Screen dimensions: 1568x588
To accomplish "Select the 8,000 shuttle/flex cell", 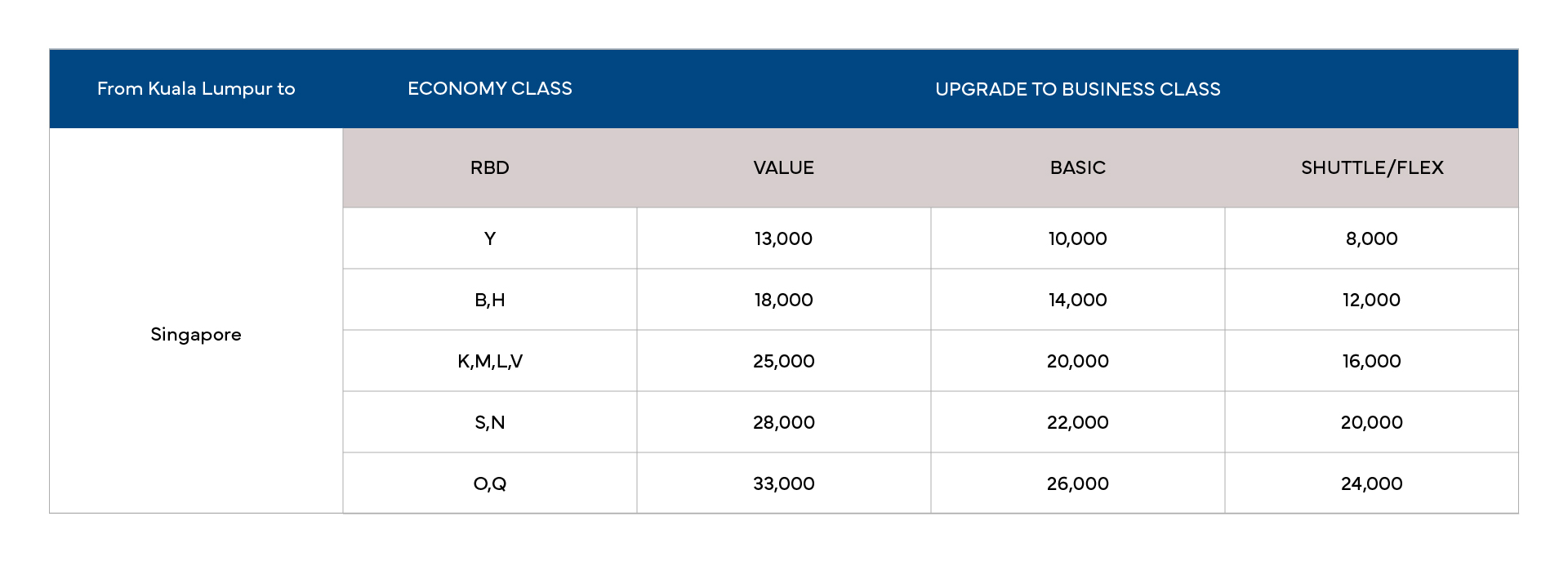I will 1372,238.
